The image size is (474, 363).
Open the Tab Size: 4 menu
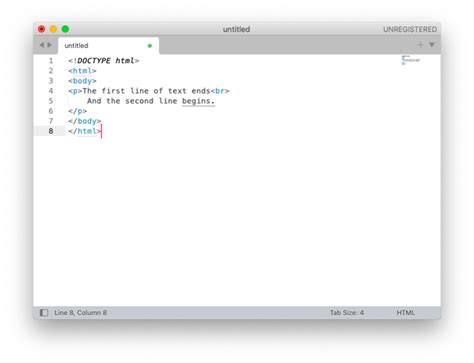(347, 313)
